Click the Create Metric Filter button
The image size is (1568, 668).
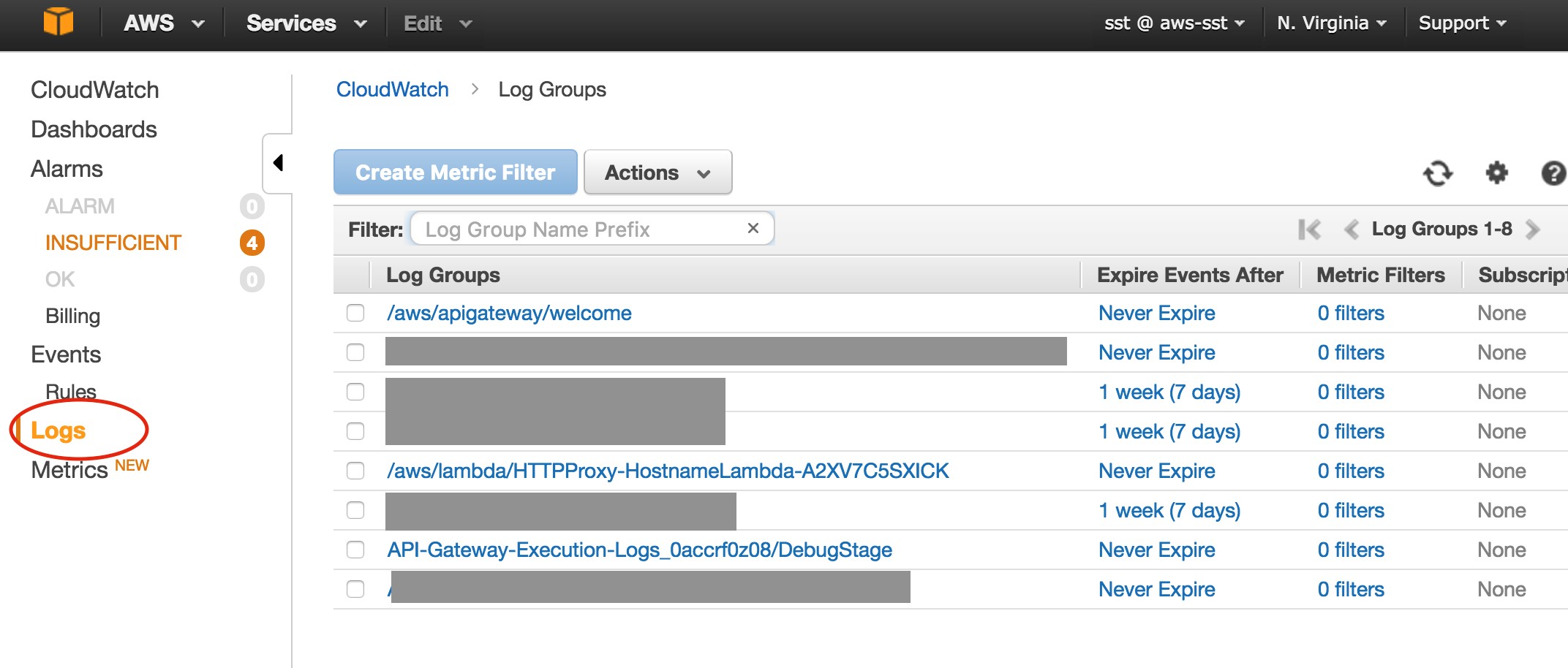[455, 172]
